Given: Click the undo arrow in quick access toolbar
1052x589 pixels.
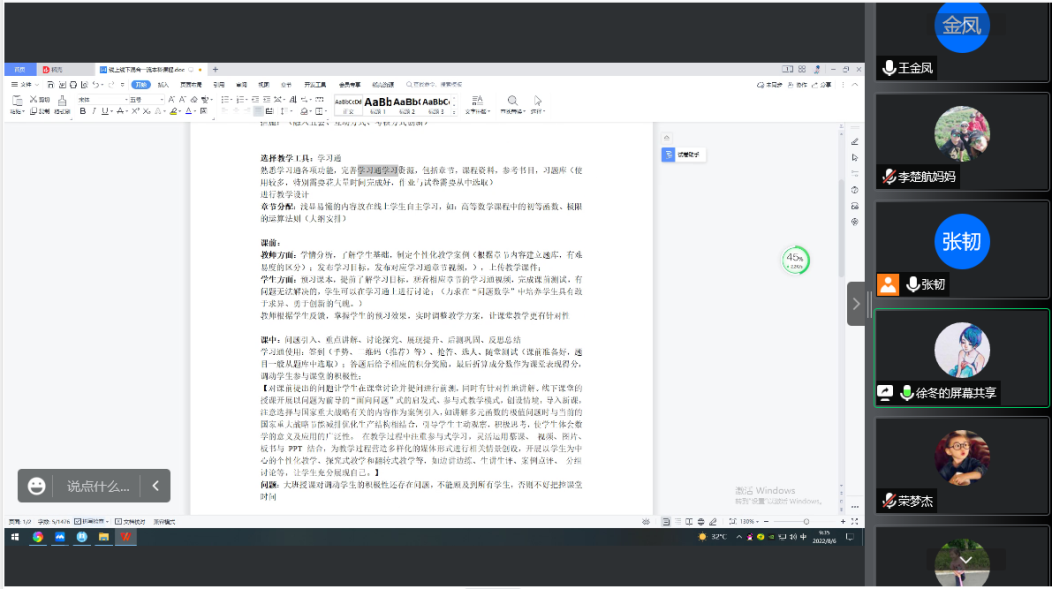Looking at the screenshot, I should (x=95, y=85).
